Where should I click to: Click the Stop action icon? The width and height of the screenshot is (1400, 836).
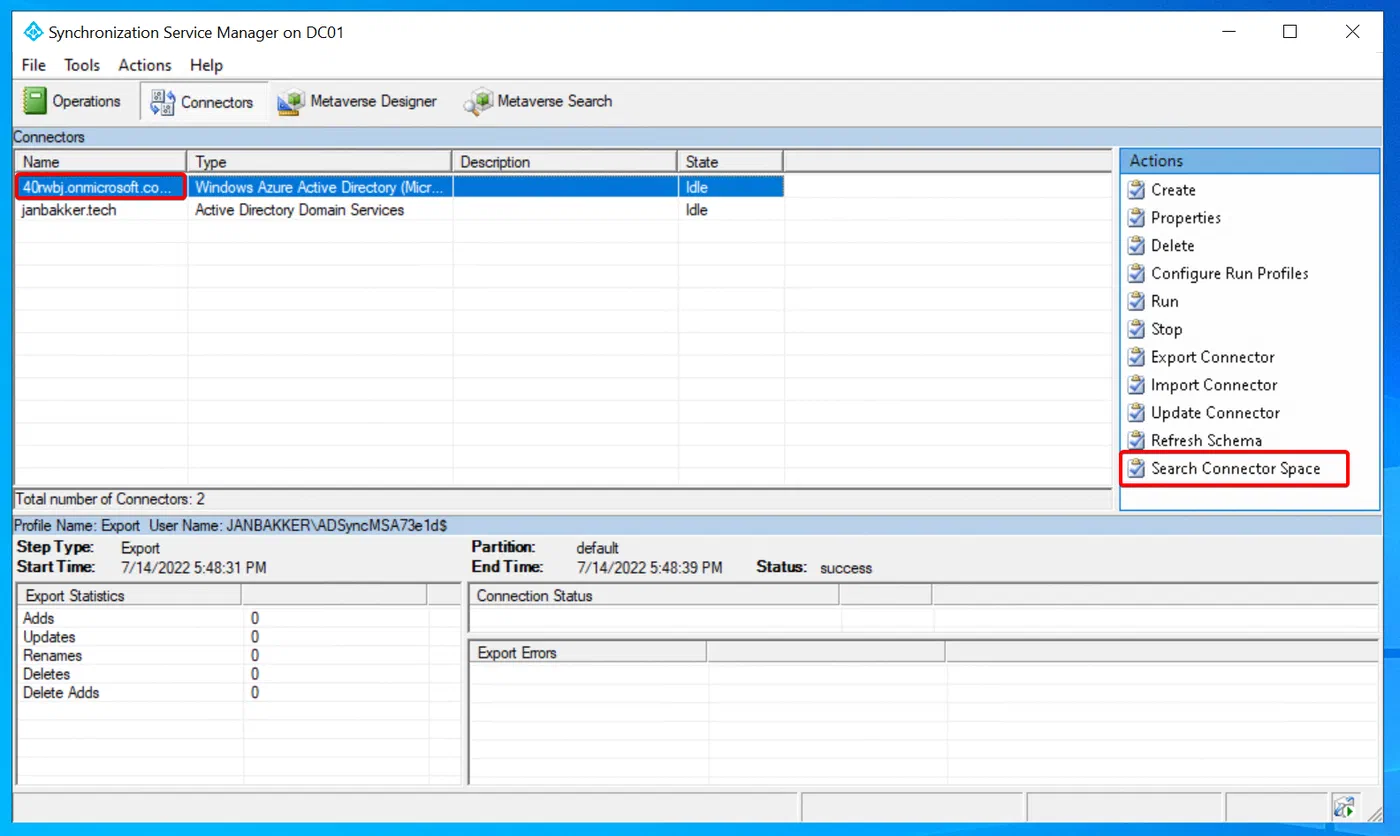tap(1136, 330)
